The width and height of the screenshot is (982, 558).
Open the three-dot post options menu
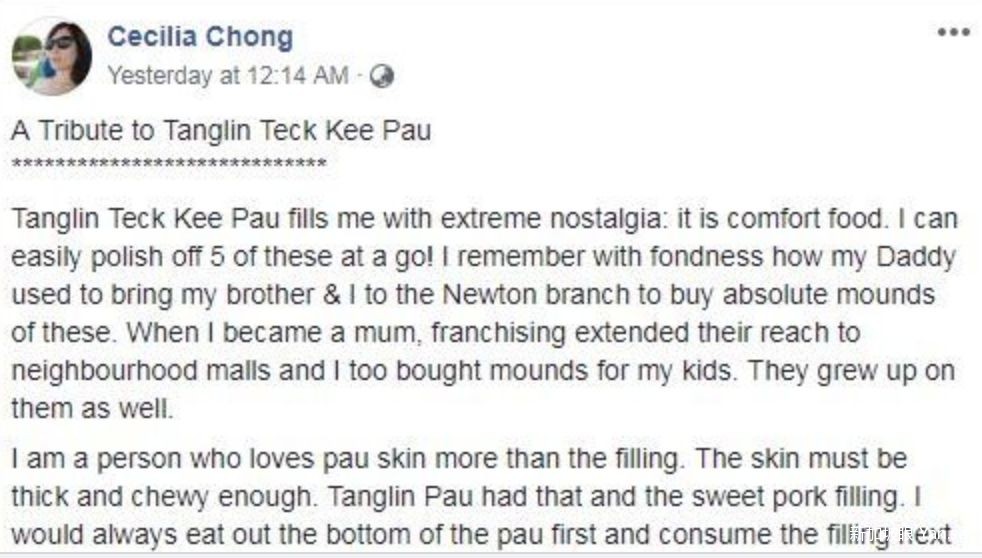(953, 32)
